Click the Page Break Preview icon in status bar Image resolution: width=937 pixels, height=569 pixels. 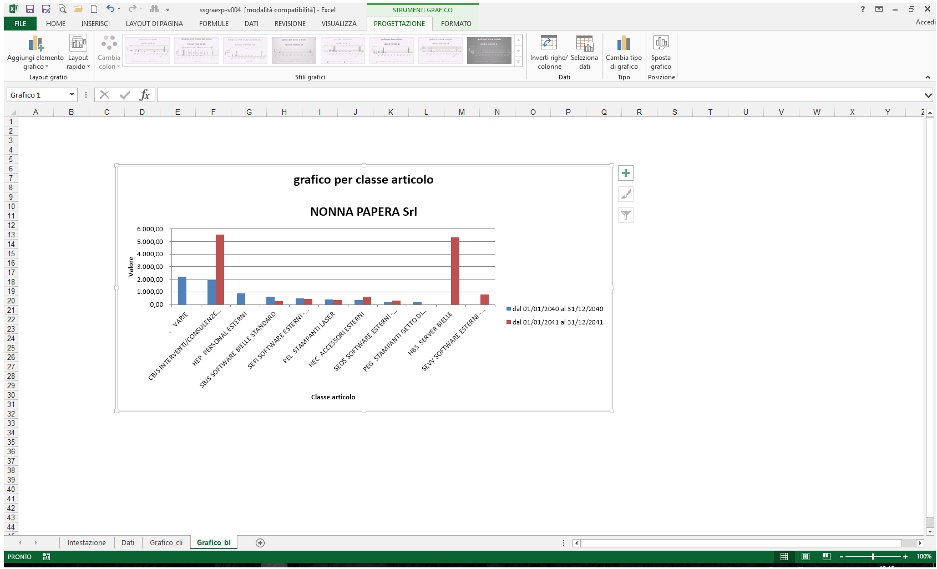tap(826, 557)
